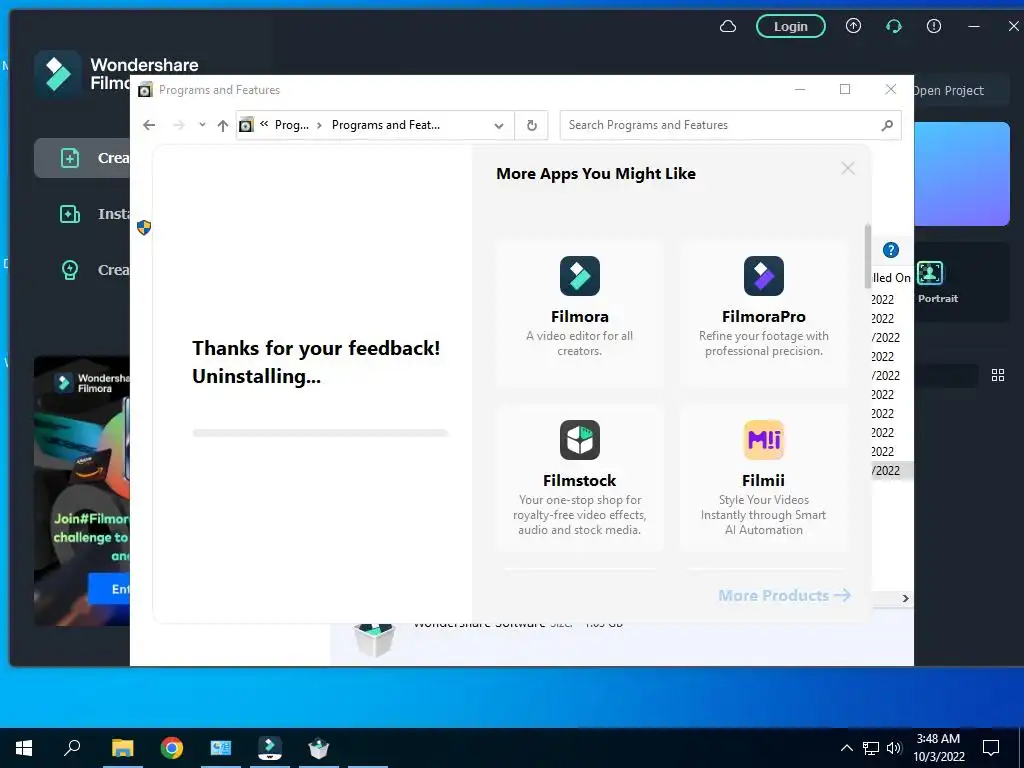The image size is (1024, 768).
Task: Follow the More Products link
Action: point(784,595)
